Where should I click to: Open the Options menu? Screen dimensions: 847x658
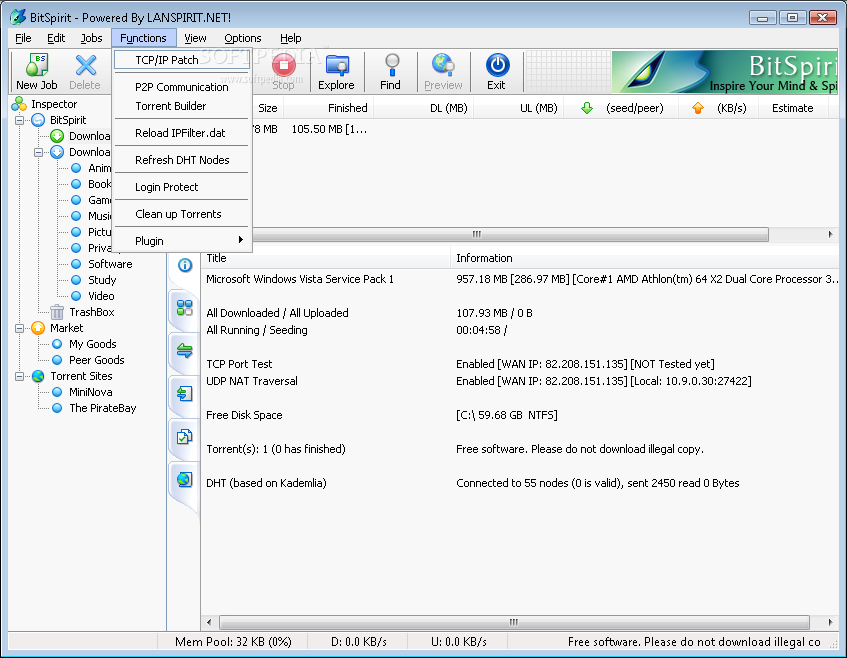coord(243,38)
